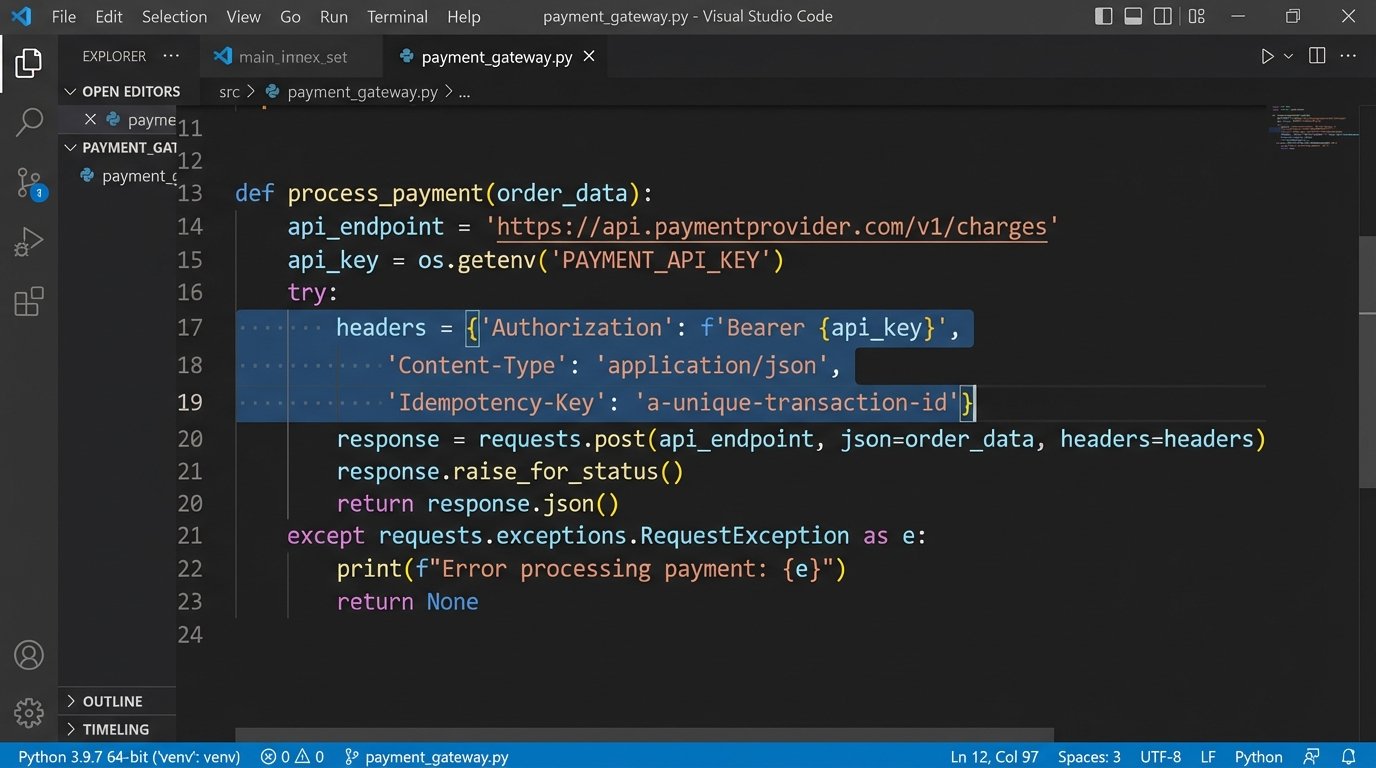Click the payment provider API URL link

pyautogui.click(x=771, y=227)
